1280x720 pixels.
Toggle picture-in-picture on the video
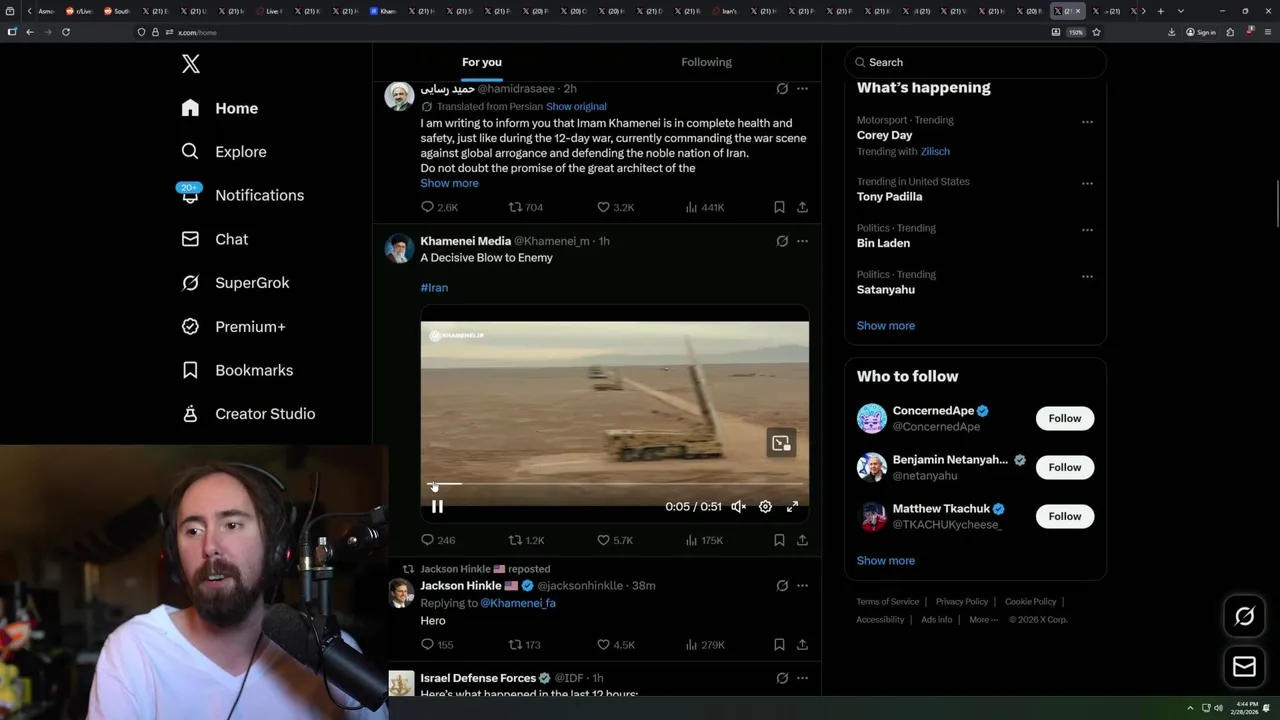(x=781, y=443)
